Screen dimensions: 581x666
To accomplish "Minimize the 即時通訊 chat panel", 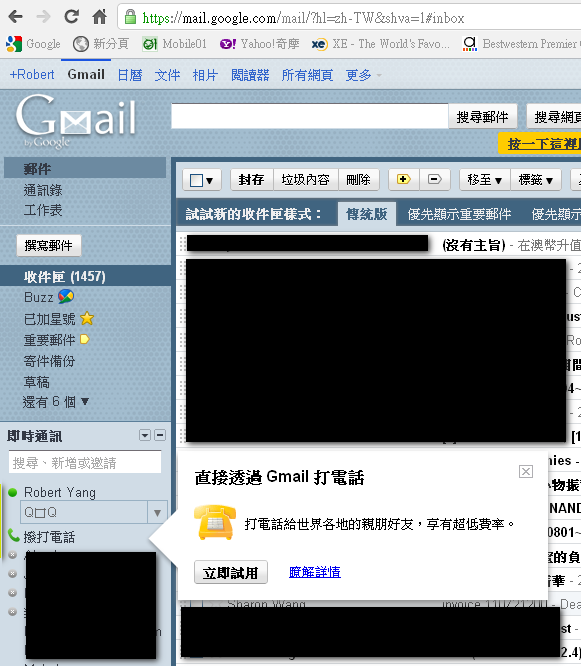I will click(x=160, y=435).
